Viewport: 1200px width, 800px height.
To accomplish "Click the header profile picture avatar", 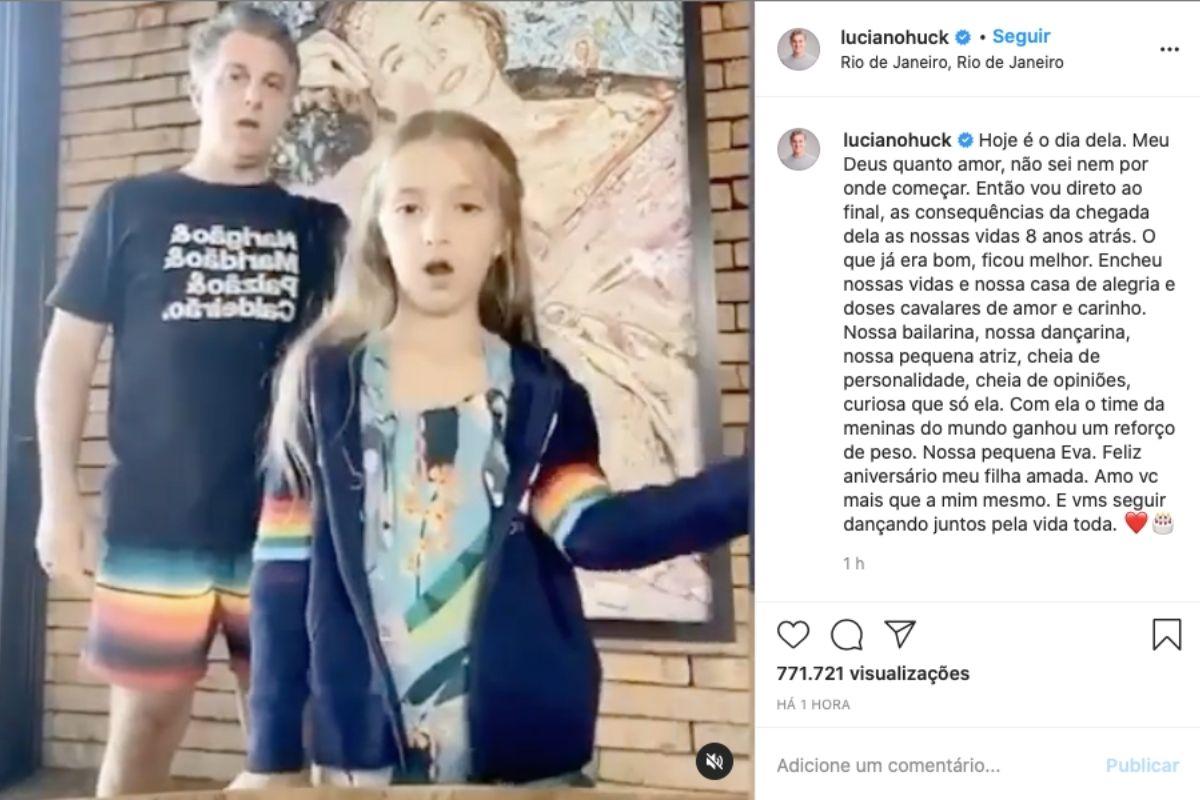I will coord(798,49).
